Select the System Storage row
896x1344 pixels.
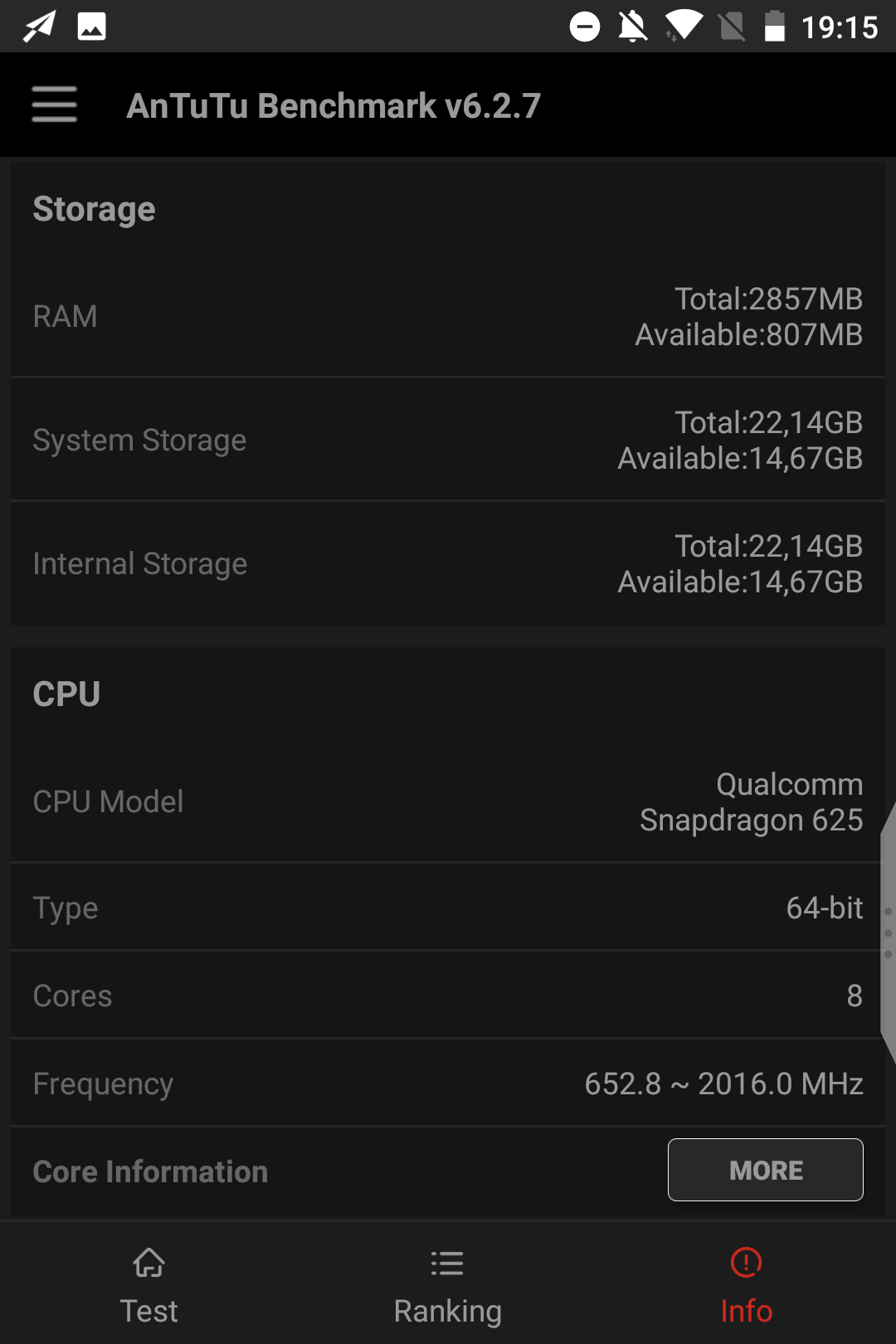coord(448,440)
